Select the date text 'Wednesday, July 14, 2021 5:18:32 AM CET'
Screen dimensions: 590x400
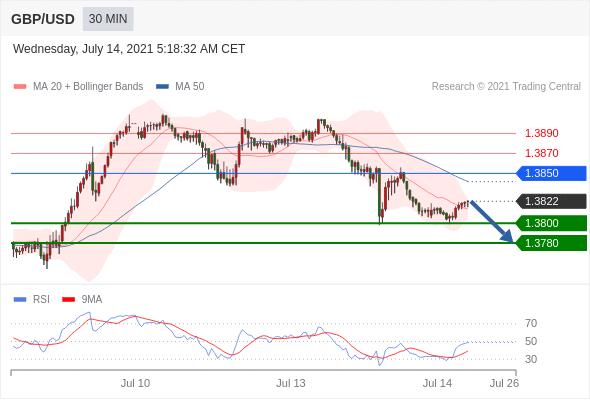129,49
